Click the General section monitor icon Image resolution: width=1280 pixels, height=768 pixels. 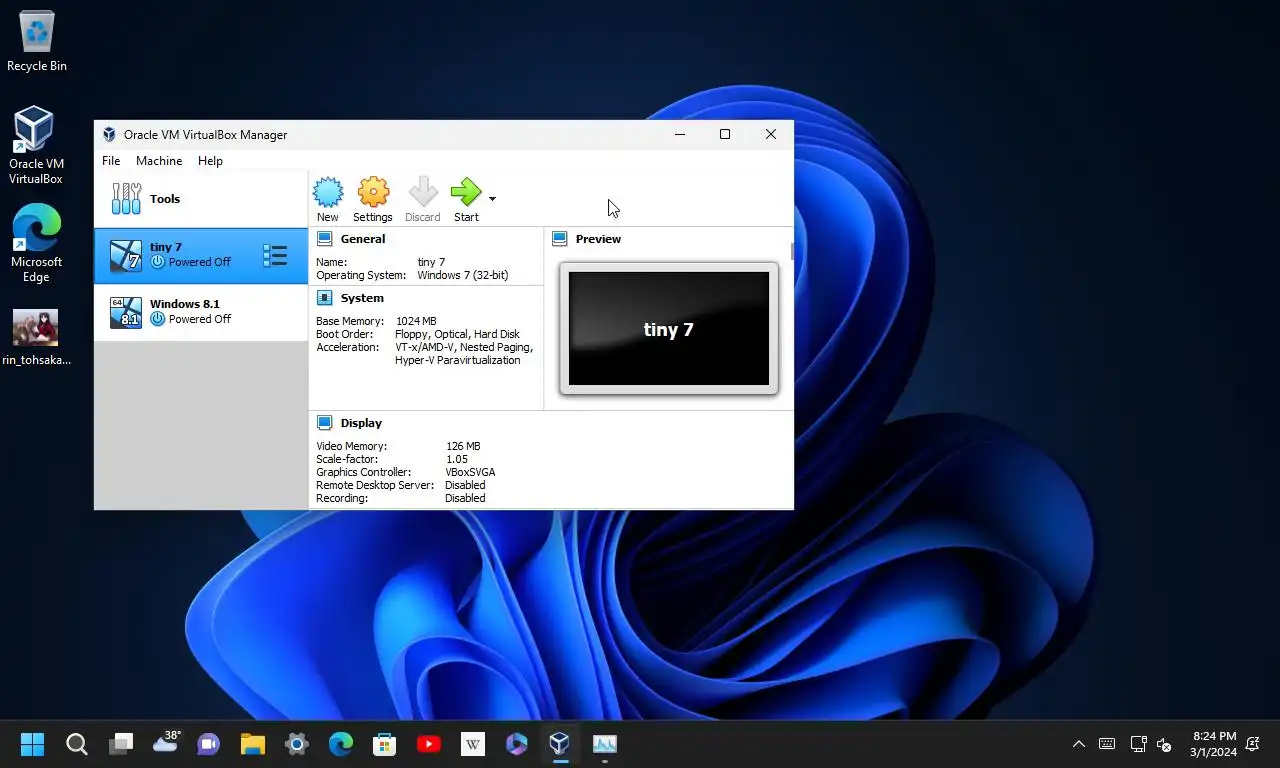pyautogui.click(x=324, y=239)
